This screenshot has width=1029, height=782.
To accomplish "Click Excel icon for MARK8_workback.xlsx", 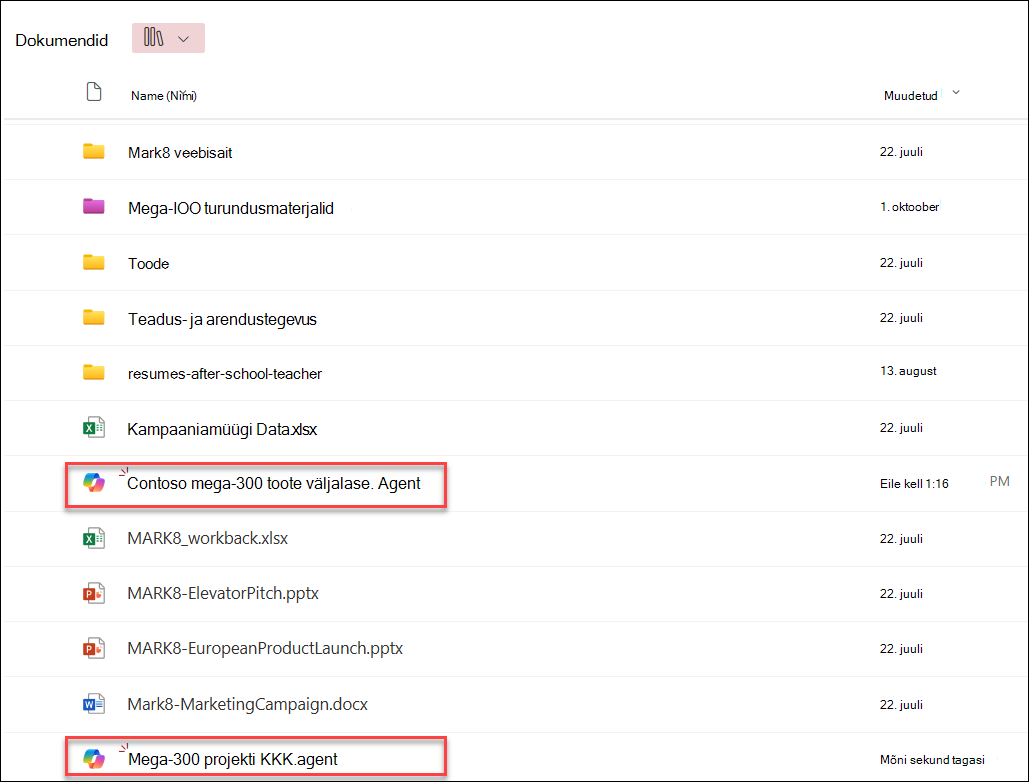I will click(94, 538).
